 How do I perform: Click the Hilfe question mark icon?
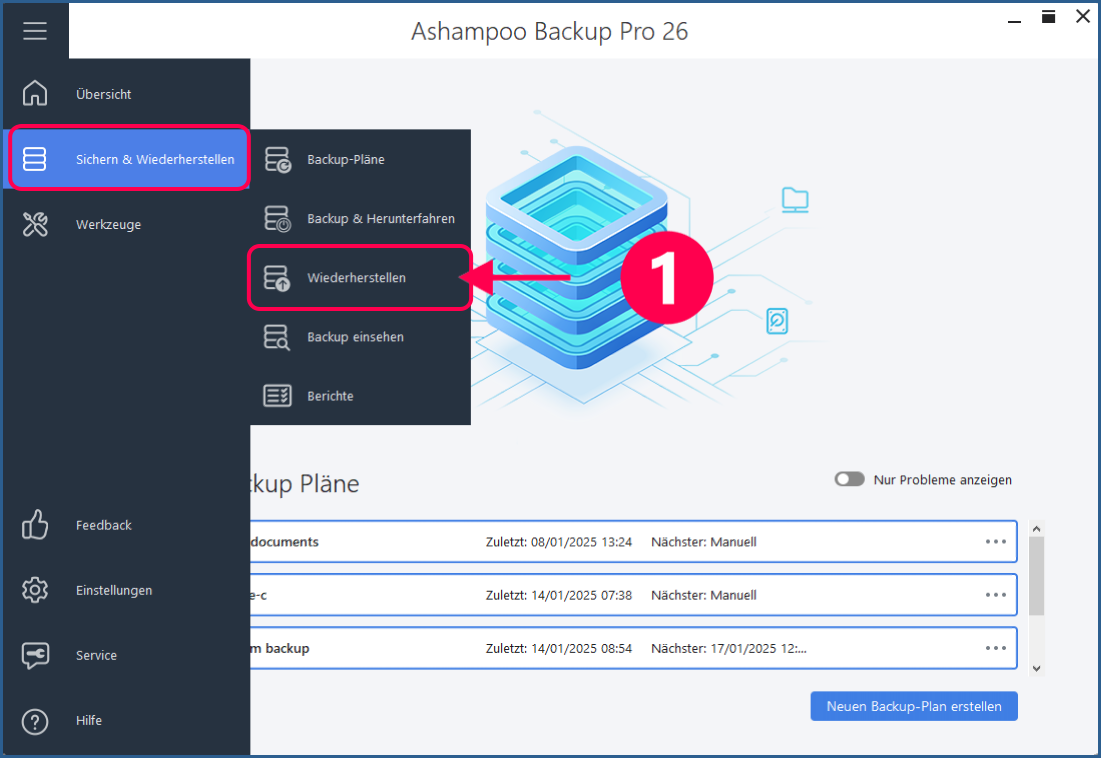tap(34, 721)
